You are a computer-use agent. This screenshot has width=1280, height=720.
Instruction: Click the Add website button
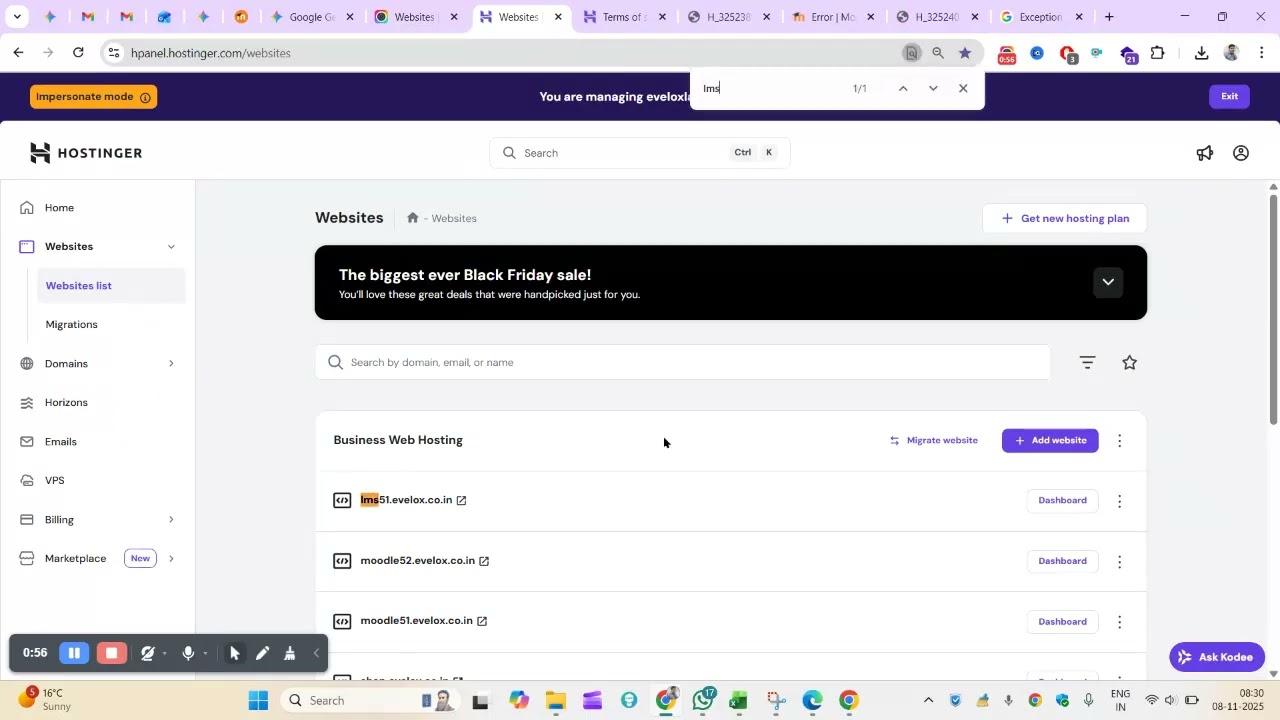(x=1050, y=441)
